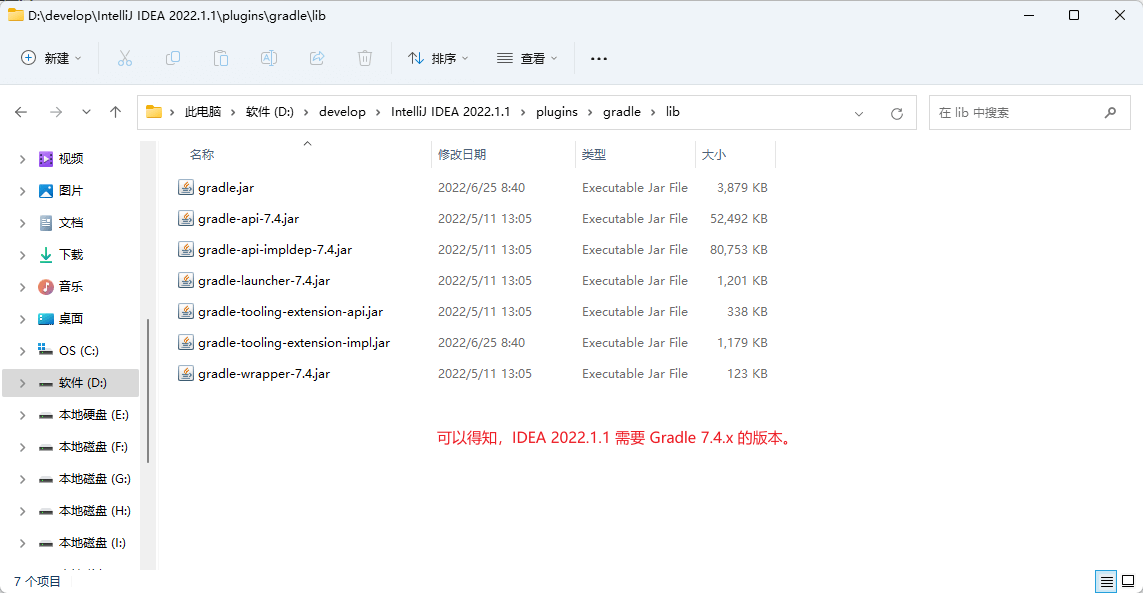Switch to details view icon in status bar
Image resolution: width=1143 pixels, height=593 pixels.
point(1107,581)
